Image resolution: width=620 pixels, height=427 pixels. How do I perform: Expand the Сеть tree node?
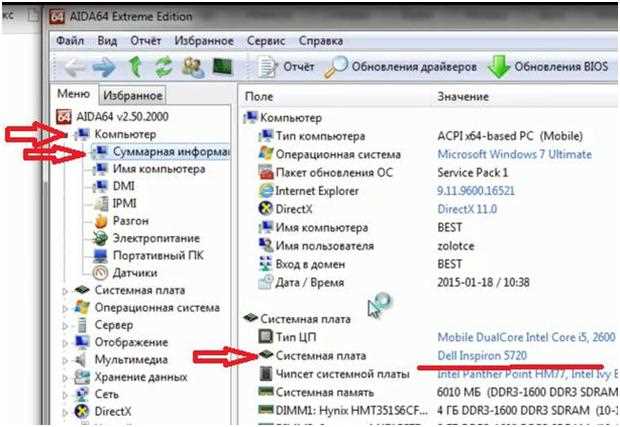[65, 395]
